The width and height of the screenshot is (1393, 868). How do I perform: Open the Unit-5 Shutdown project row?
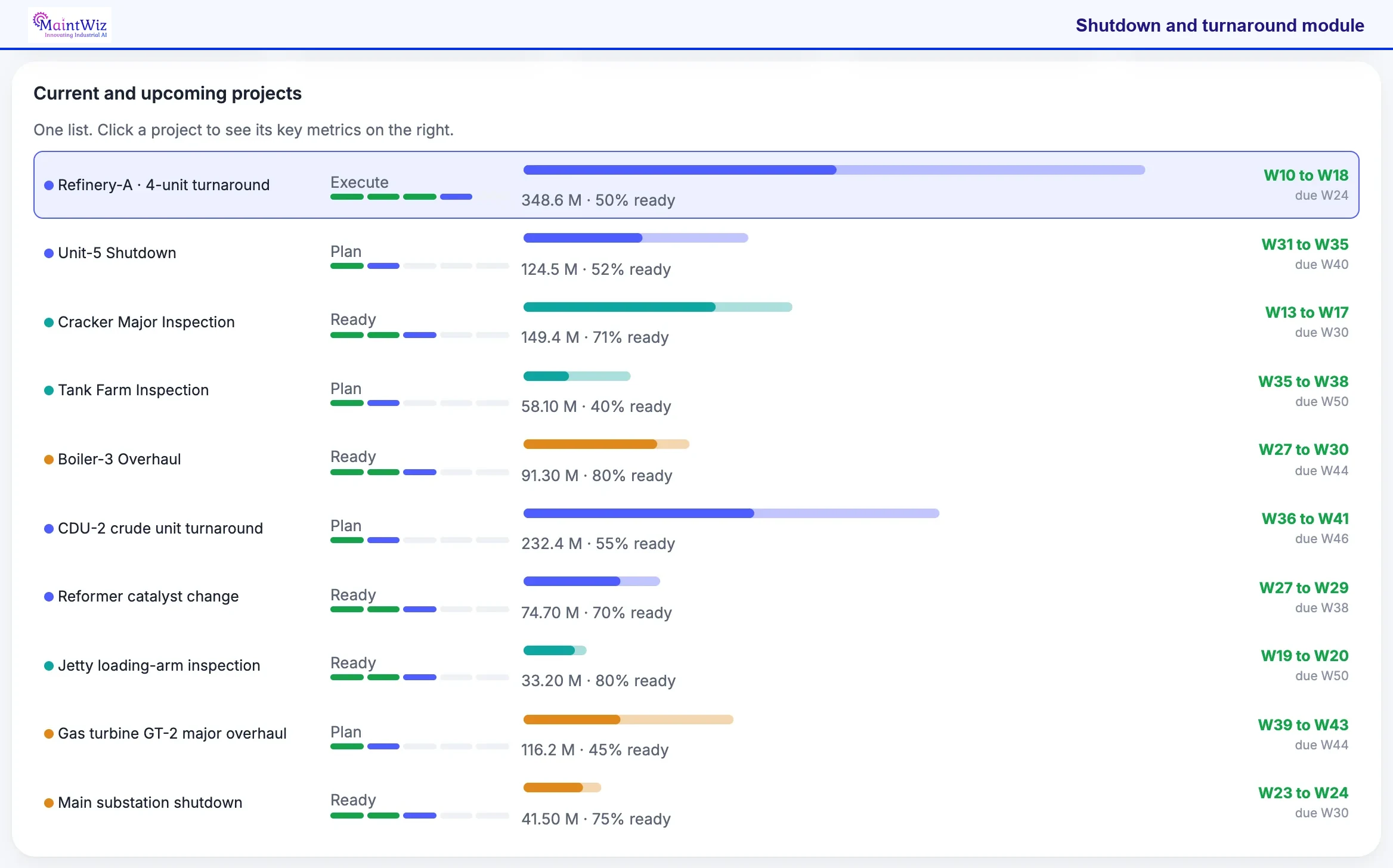click(x=696, y=253)
